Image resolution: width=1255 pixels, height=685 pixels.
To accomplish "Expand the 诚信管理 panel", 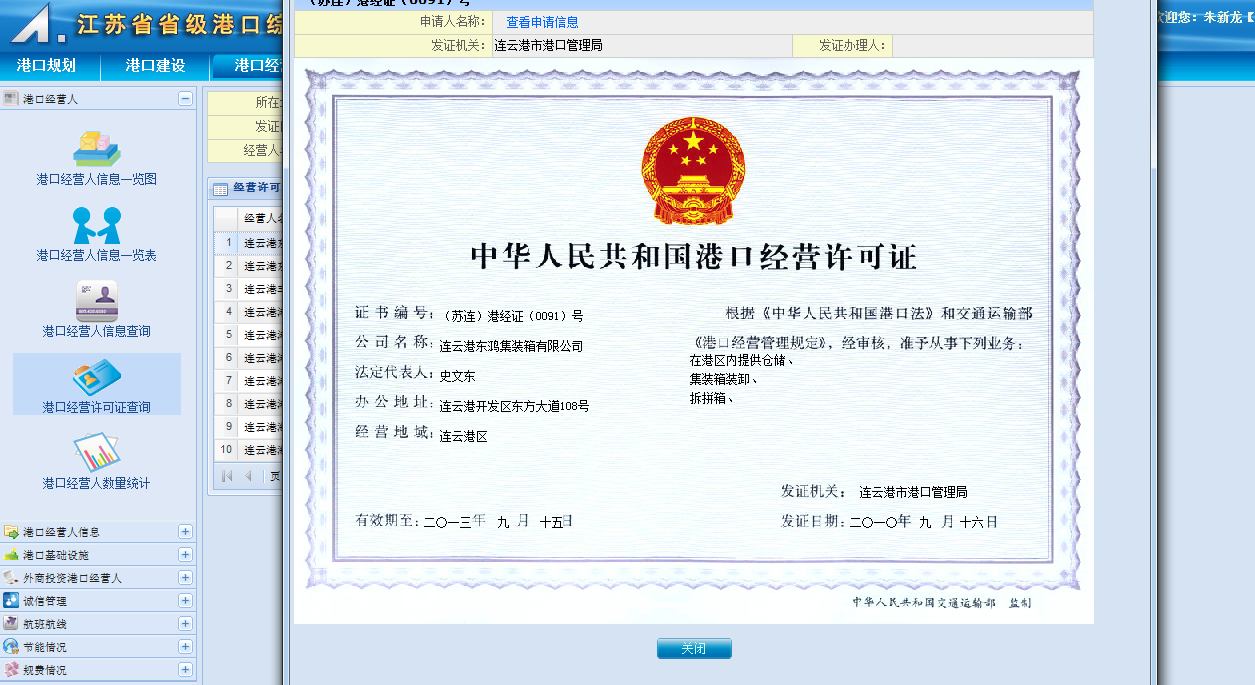I will click(x=185, y=601).
